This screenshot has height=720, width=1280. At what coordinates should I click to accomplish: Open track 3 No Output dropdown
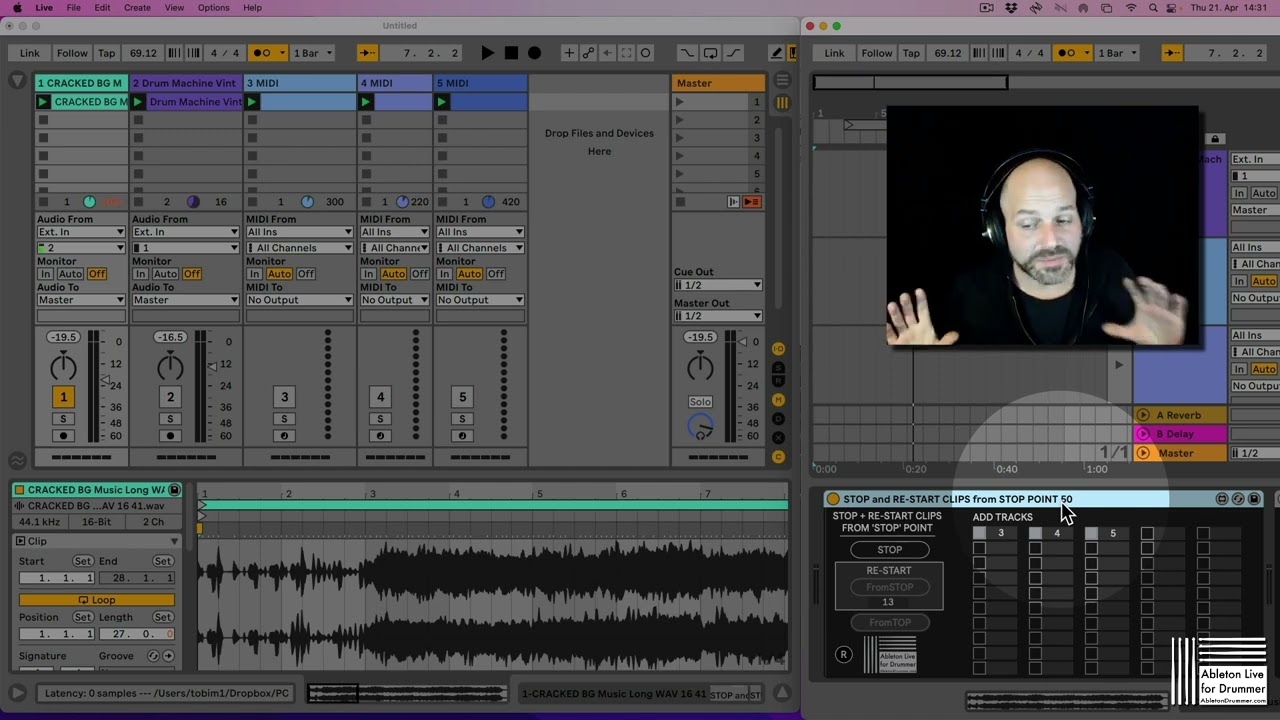click(x=300, y=300)
